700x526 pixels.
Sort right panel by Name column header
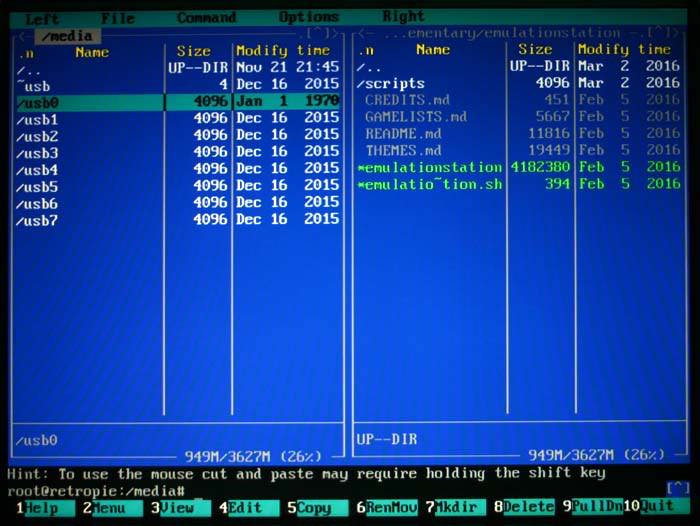point(433,50)
